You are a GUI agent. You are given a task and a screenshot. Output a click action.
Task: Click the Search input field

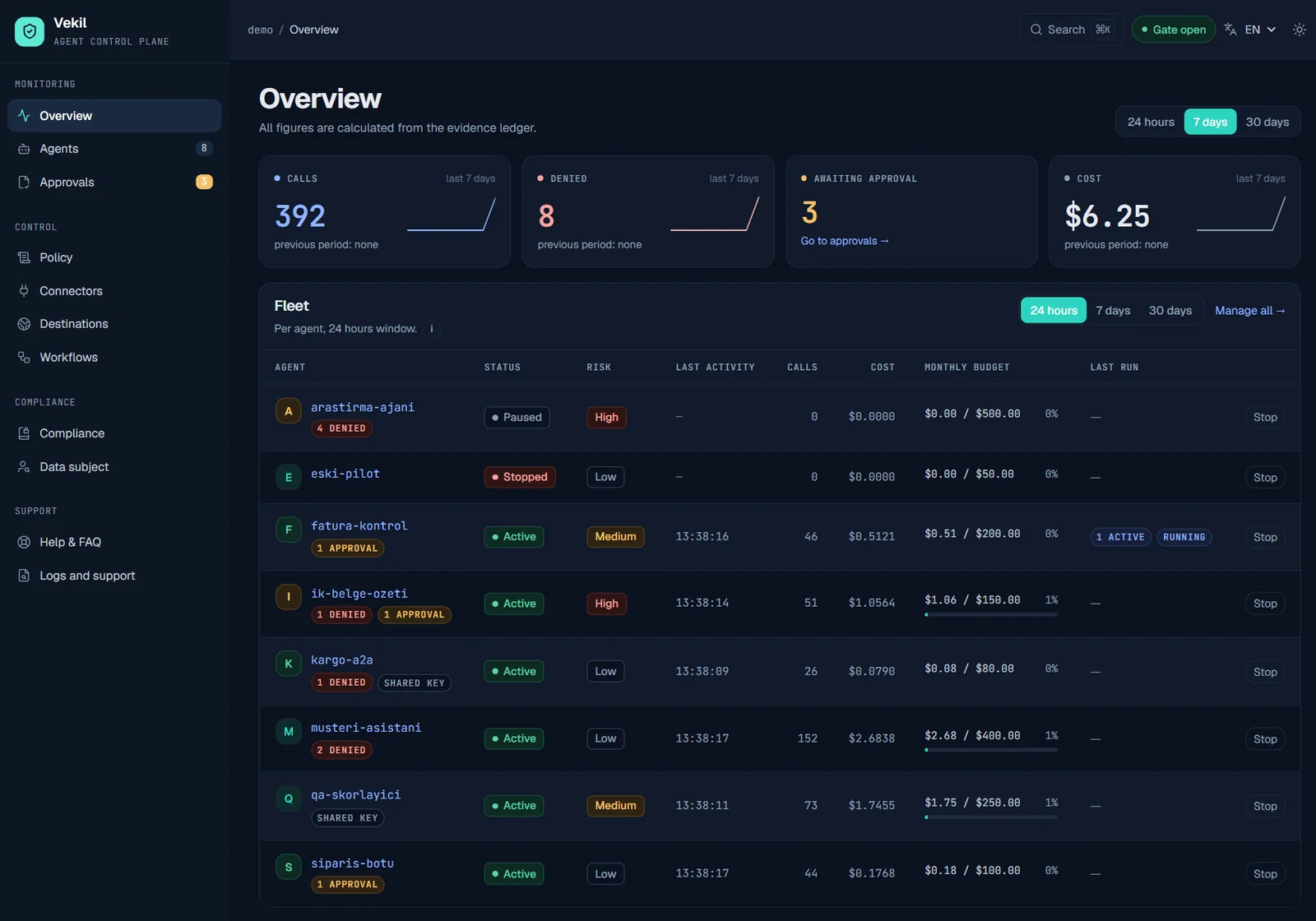click(x=1071, y=30)
